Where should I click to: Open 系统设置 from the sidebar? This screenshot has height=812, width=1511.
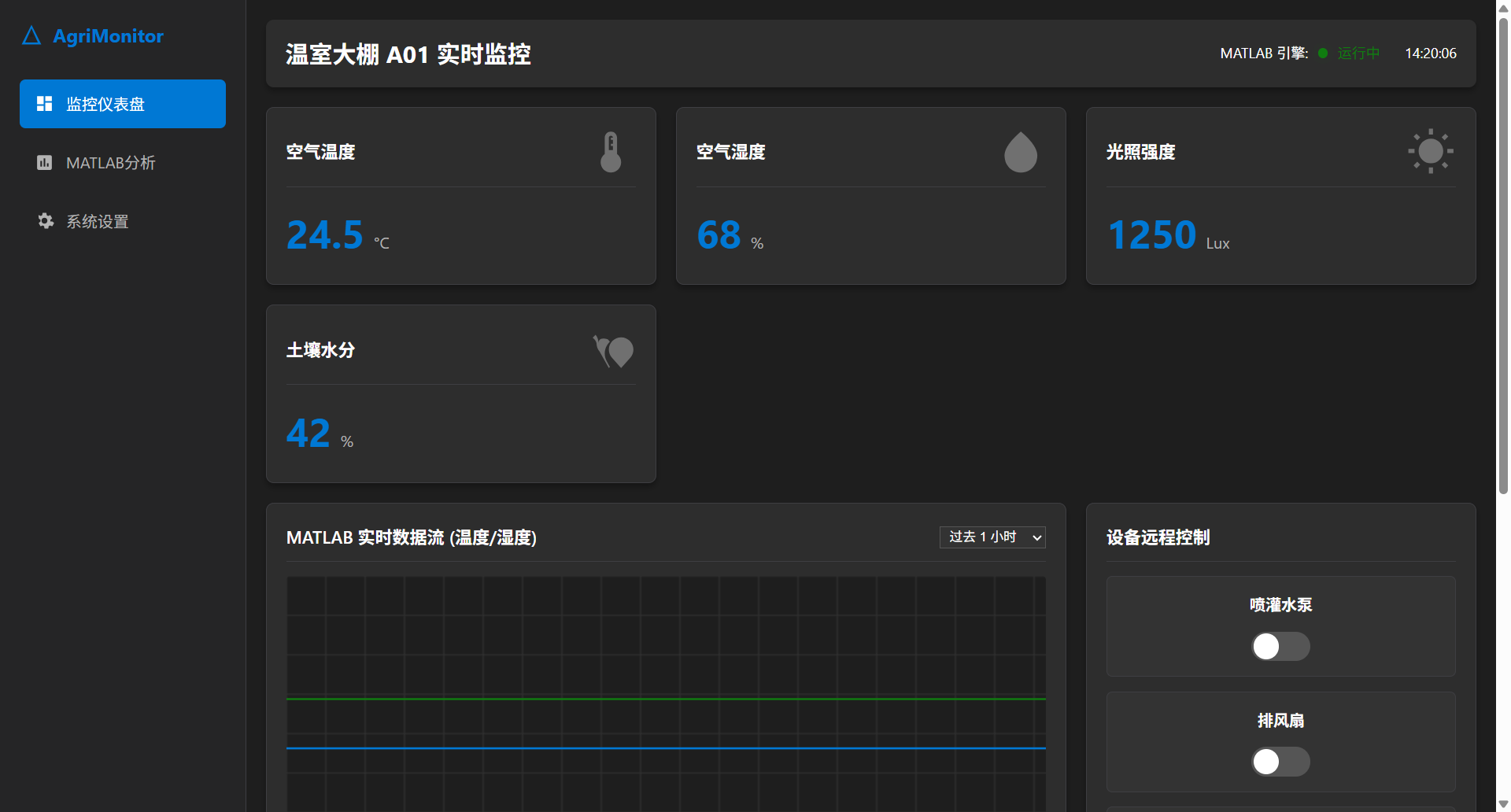pyautogui.click(x=98, y=222)
